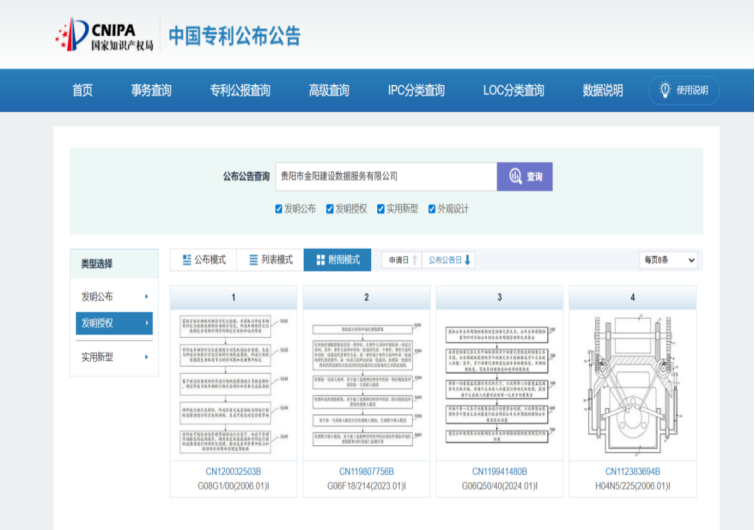Open the 高级查询 menu item
The height and width of the screenshot is (530, 755).
[329, 90]
